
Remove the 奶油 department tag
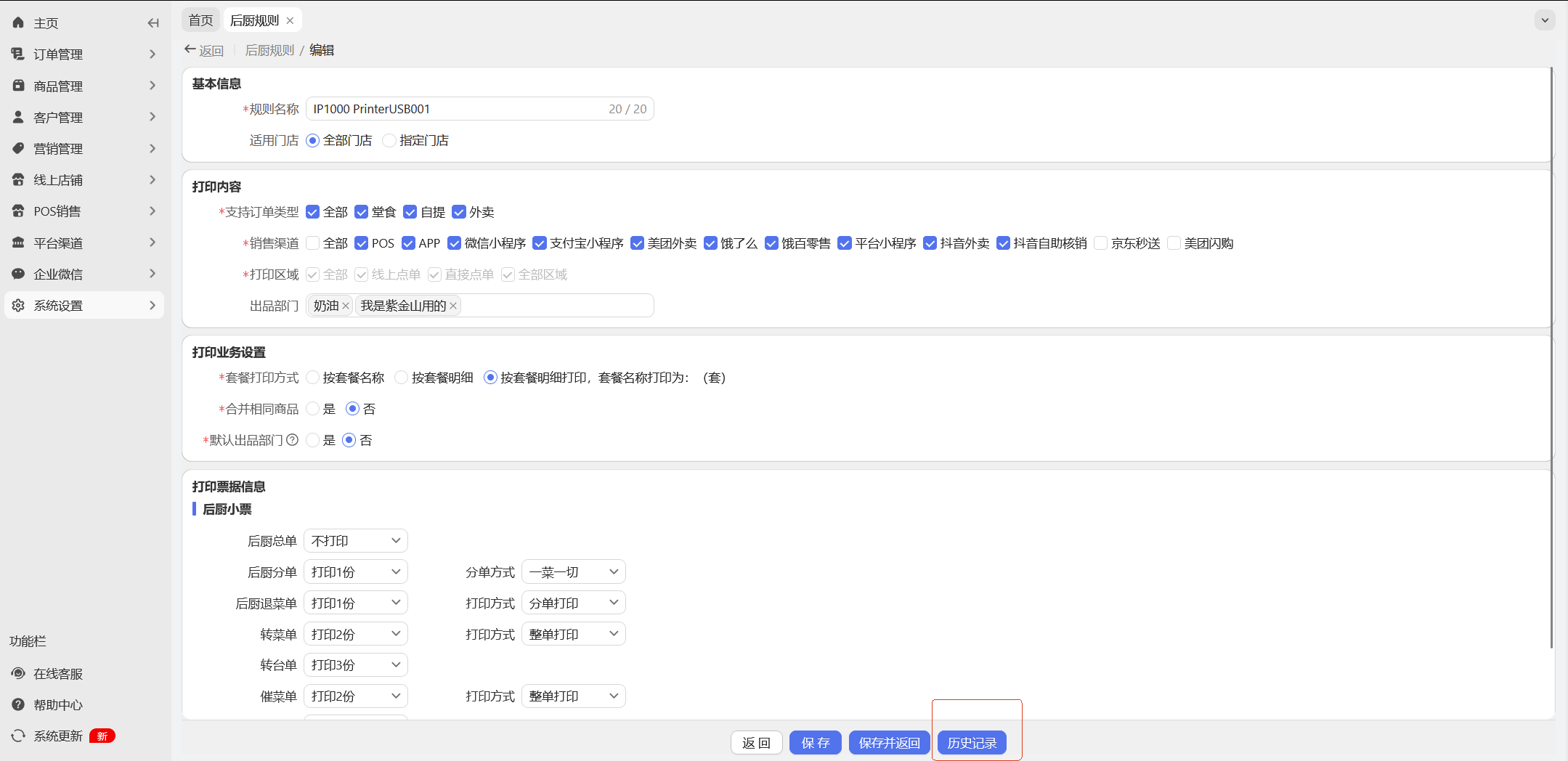pos(346,306)
